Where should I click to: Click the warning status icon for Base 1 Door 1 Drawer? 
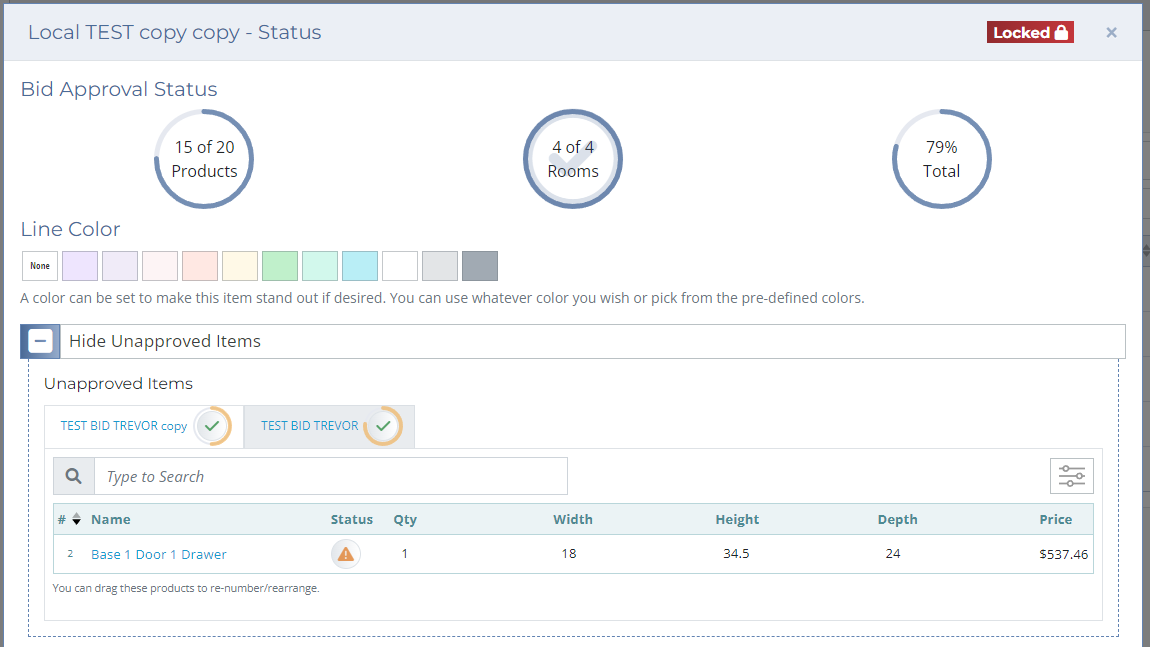(345, 554)
